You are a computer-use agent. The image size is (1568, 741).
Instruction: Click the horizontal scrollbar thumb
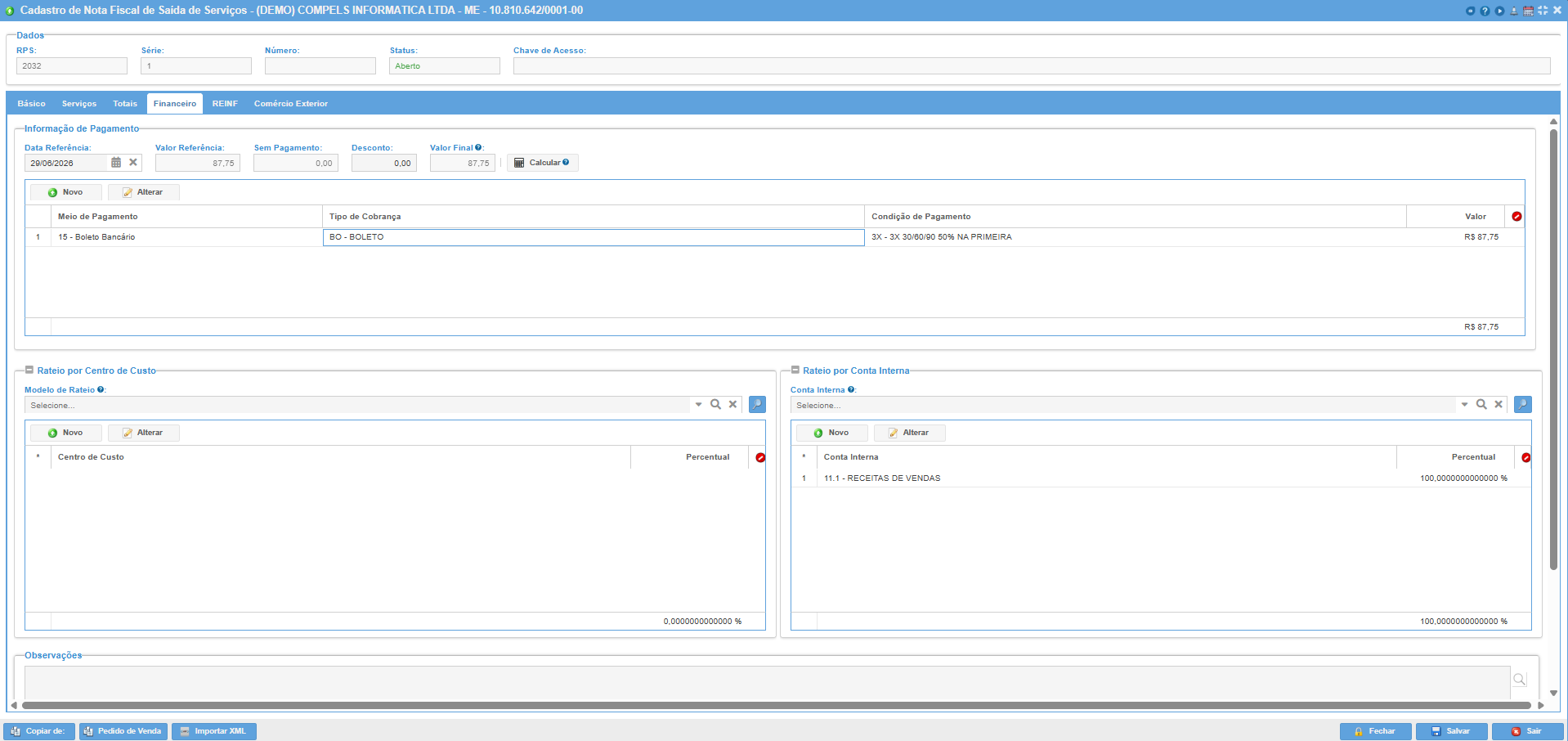(777, 705)
